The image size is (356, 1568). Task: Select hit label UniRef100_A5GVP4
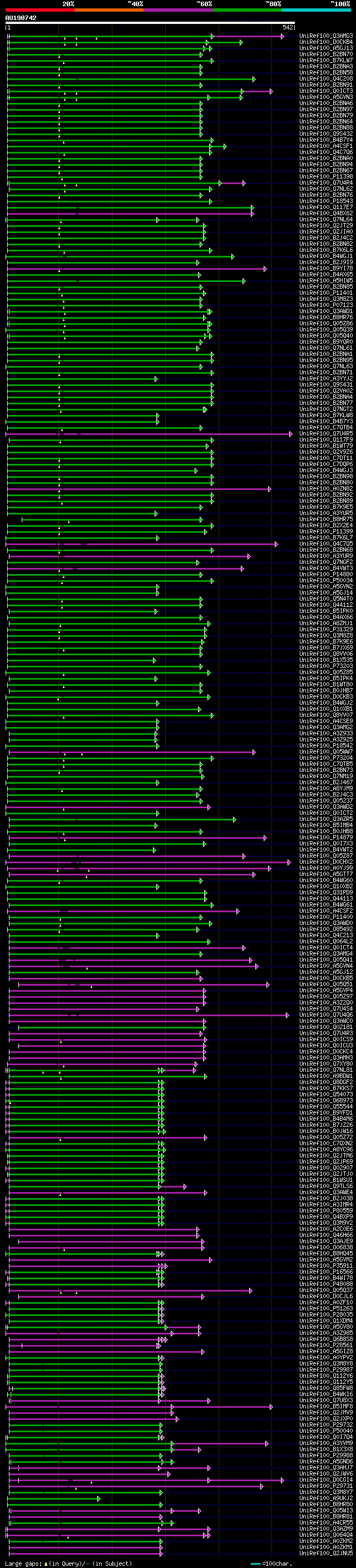pos(326,990)
